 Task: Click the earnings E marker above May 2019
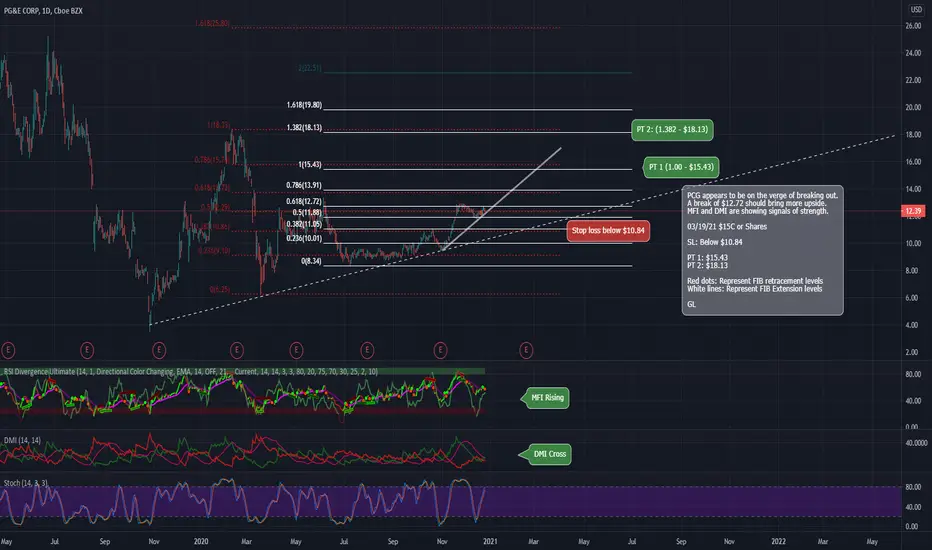(8, 350)
